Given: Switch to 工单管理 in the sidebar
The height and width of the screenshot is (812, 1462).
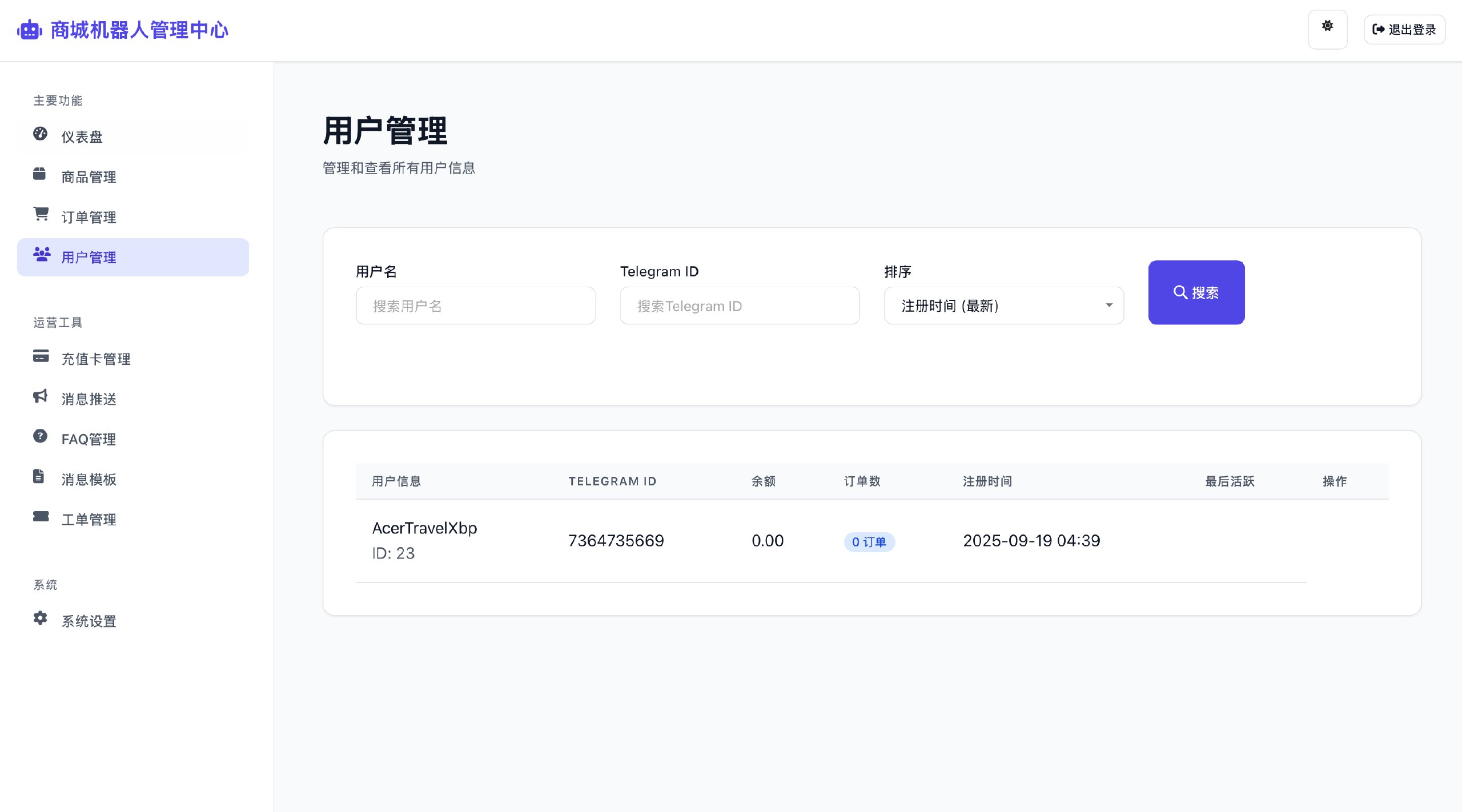Looking at the screenshot, I should [x=89, y=518].
